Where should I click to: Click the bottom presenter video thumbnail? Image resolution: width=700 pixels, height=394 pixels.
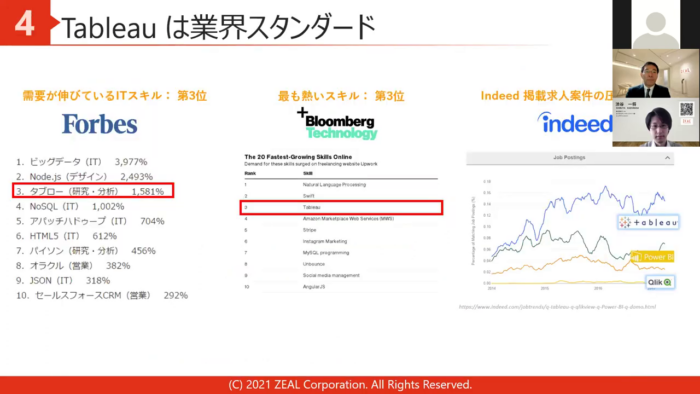pyautogui.click(x=656, y=122)
